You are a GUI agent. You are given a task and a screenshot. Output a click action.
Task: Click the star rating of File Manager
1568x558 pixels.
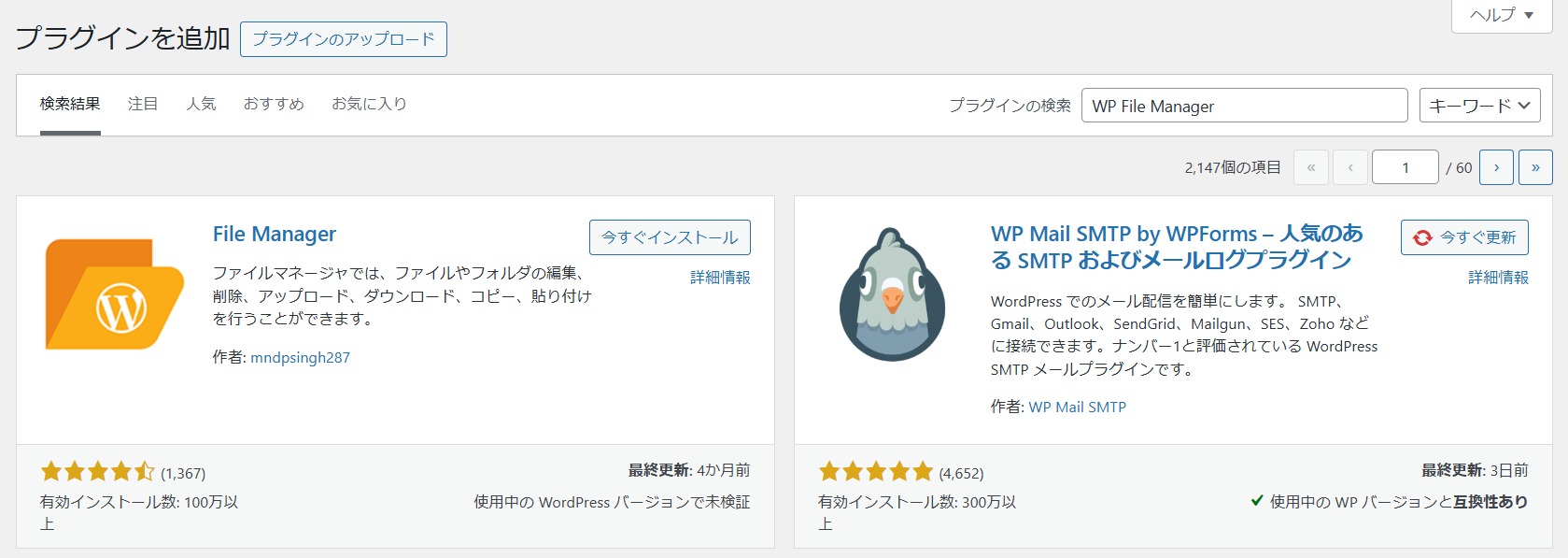click(x=93, y=470)
